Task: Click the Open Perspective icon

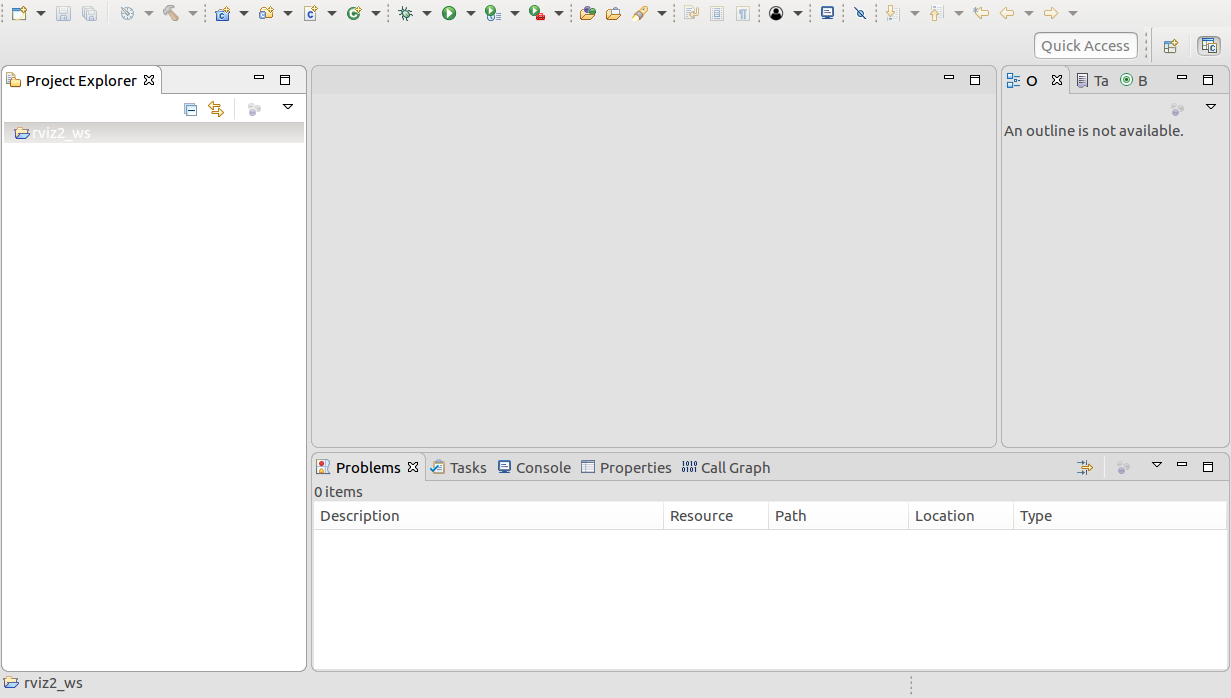Action: coord(1170,46)
